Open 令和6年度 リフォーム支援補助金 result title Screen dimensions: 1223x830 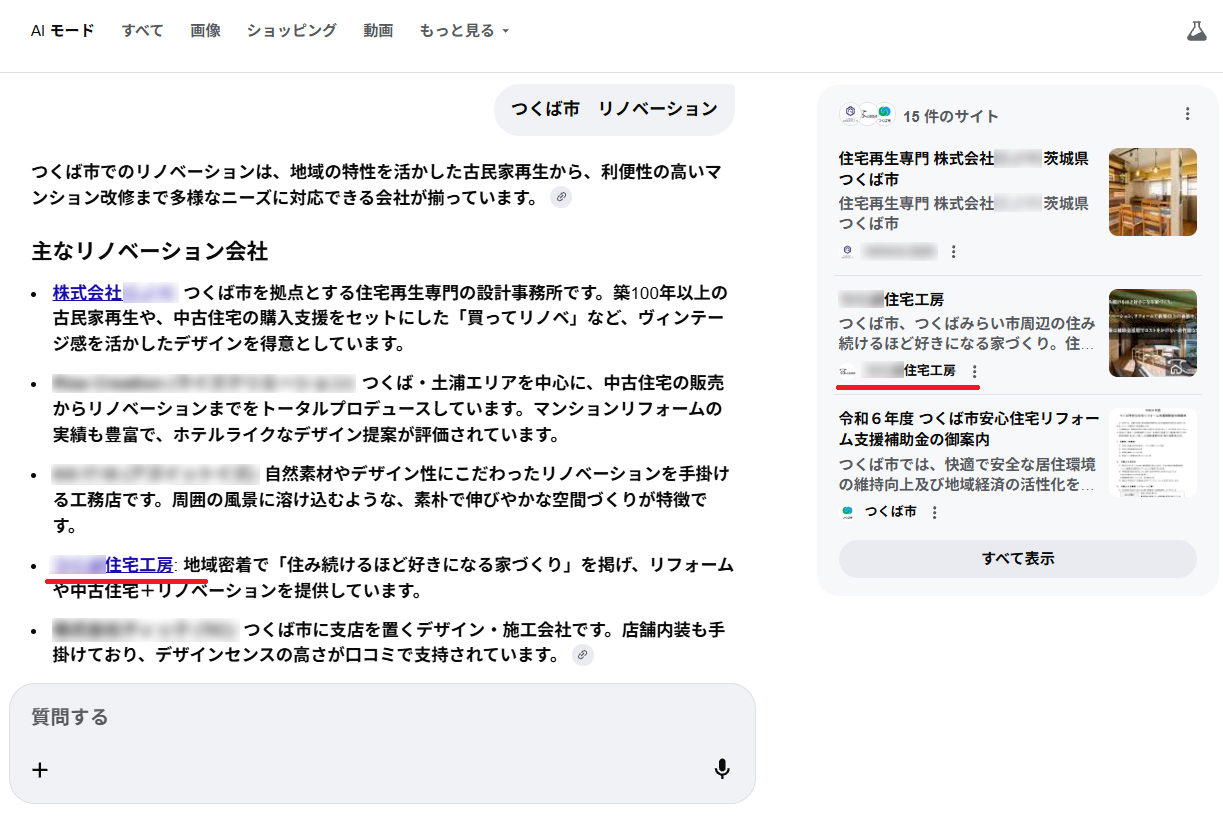click(968, 429)
